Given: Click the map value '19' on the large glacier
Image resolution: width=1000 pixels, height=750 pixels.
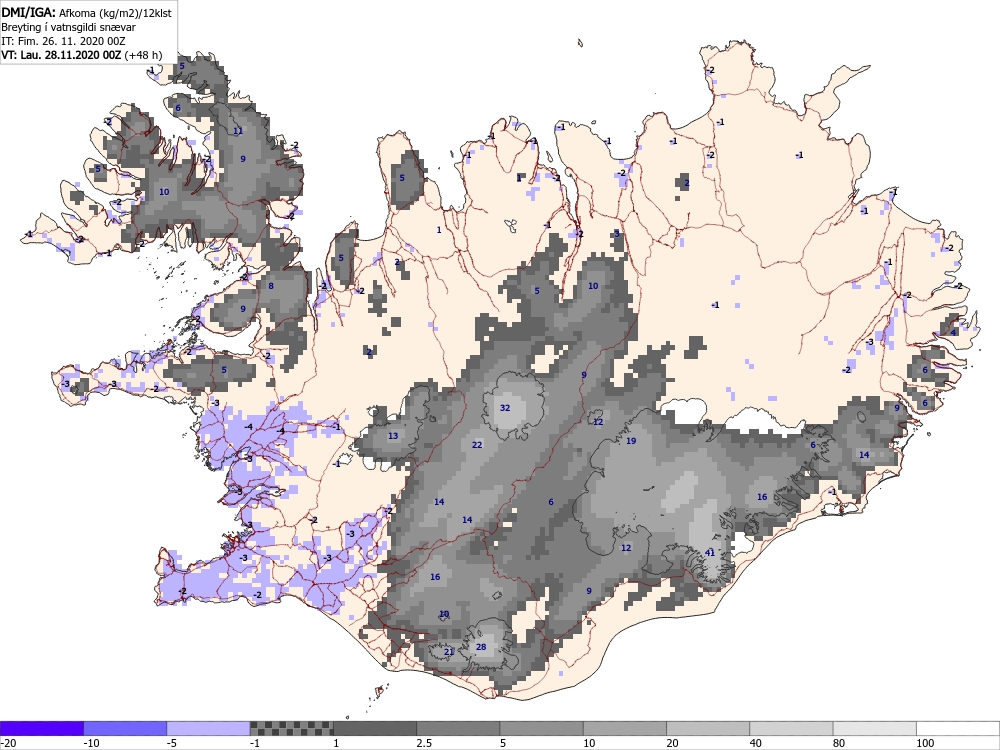Looking at the screenshot, I should (631, 441).
